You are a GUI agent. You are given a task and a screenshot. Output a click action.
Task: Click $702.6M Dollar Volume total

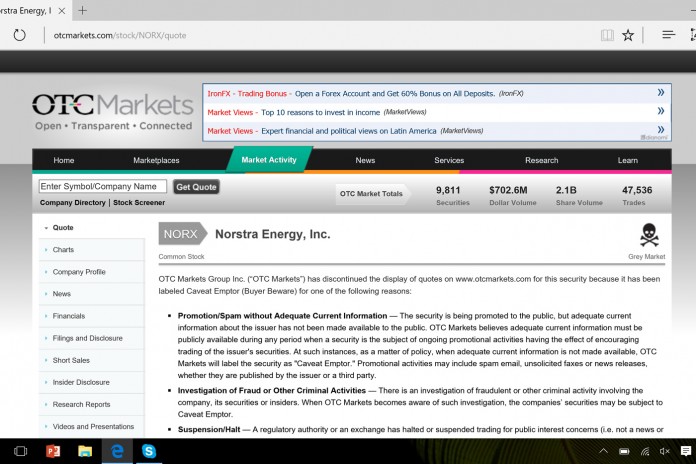pos(512,196)
